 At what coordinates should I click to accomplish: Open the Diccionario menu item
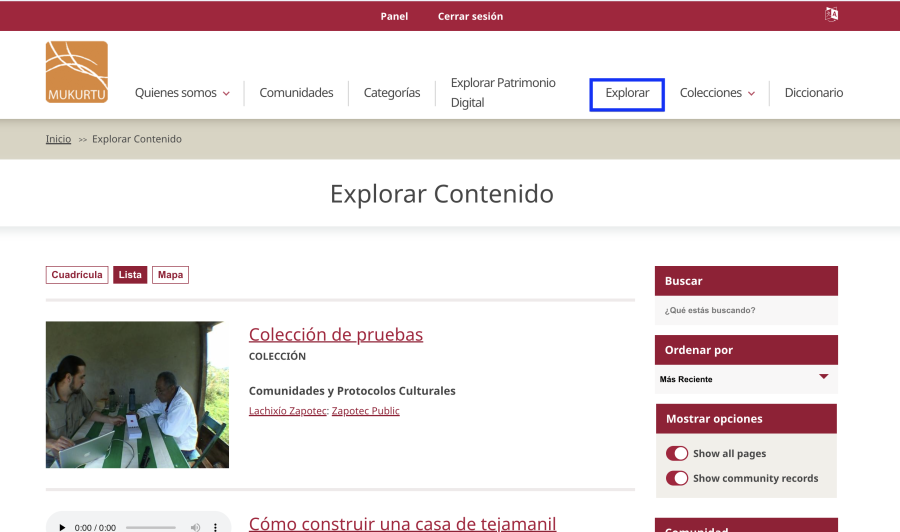pos(813,93)
